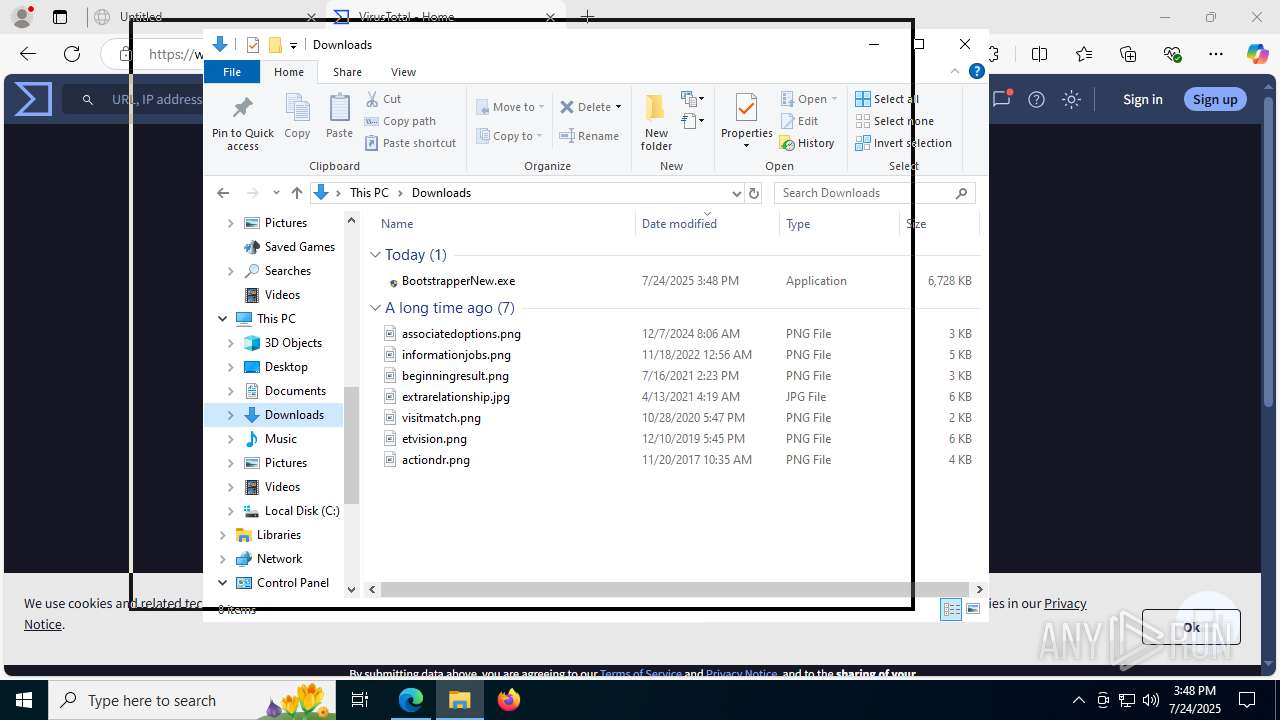Screen dimensions: 1280x720
Task: Select Saved Games in tree
Action: pos(299,247)
